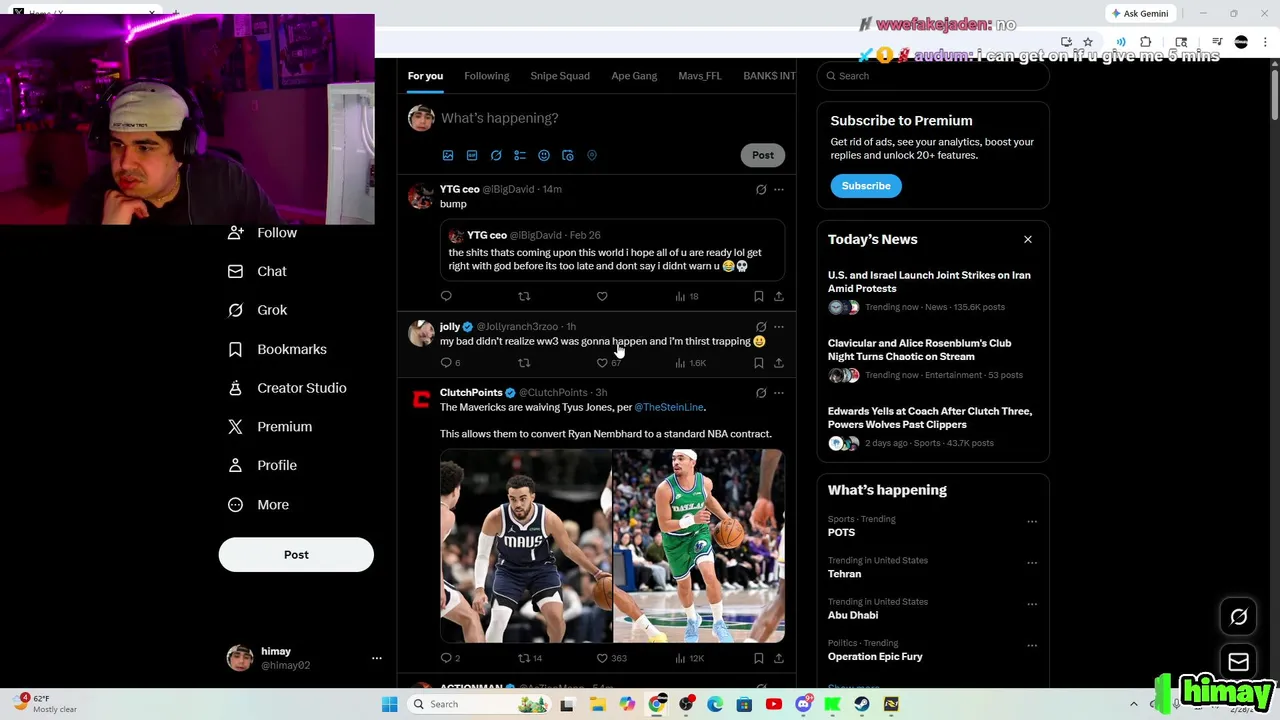Open options for Abu Dhabi trend
The height and width of the screenshot is (720, 1280).
1032,604
